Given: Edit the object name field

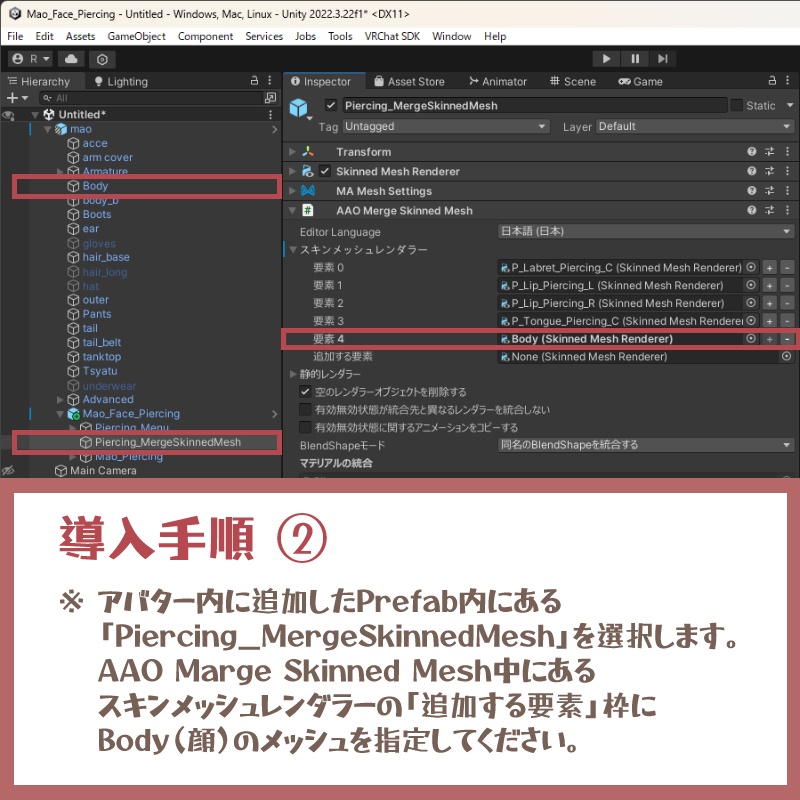Looking at the screenshot, I should pos(534,106).
